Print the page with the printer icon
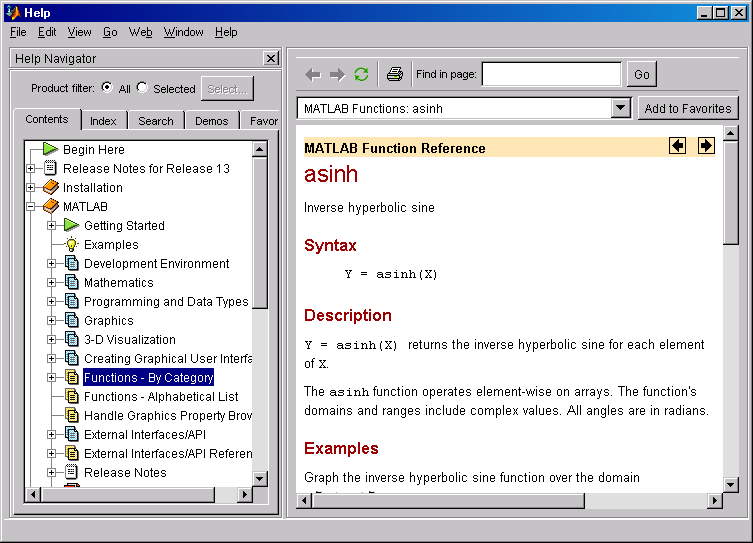Screen dimensions: 753x543 click(x=395, y=74)
